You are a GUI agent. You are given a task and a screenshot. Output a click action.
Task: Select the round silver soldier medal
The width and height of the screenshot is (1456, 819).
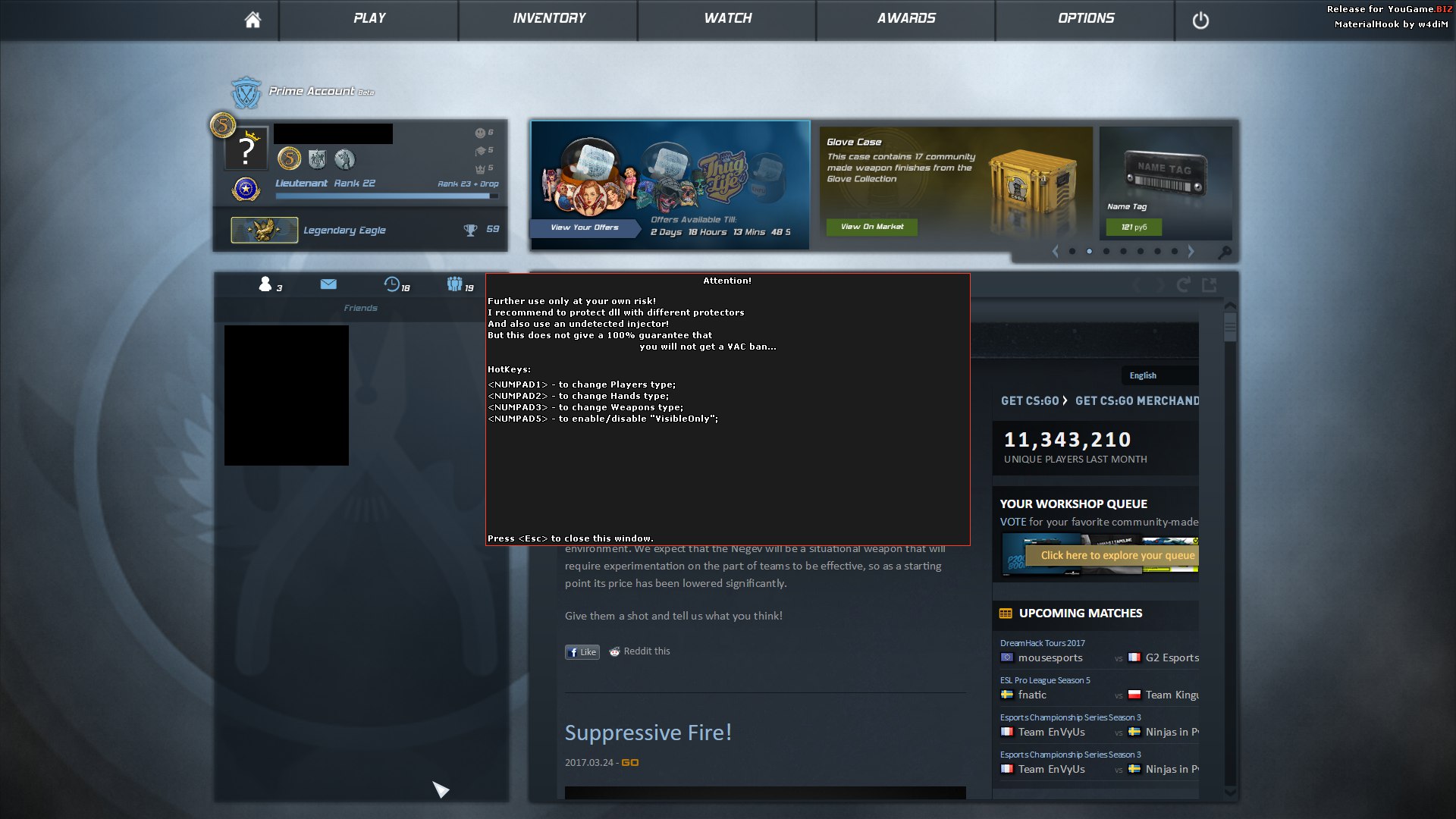coord(345,158)
